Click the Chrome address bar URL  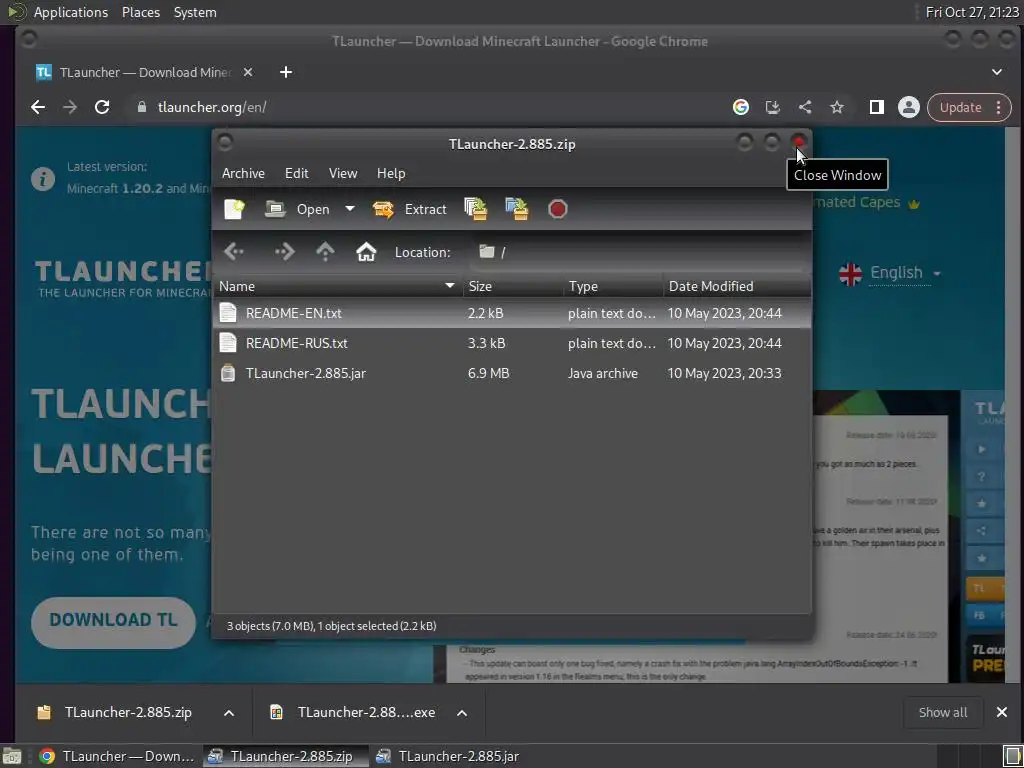212,107
